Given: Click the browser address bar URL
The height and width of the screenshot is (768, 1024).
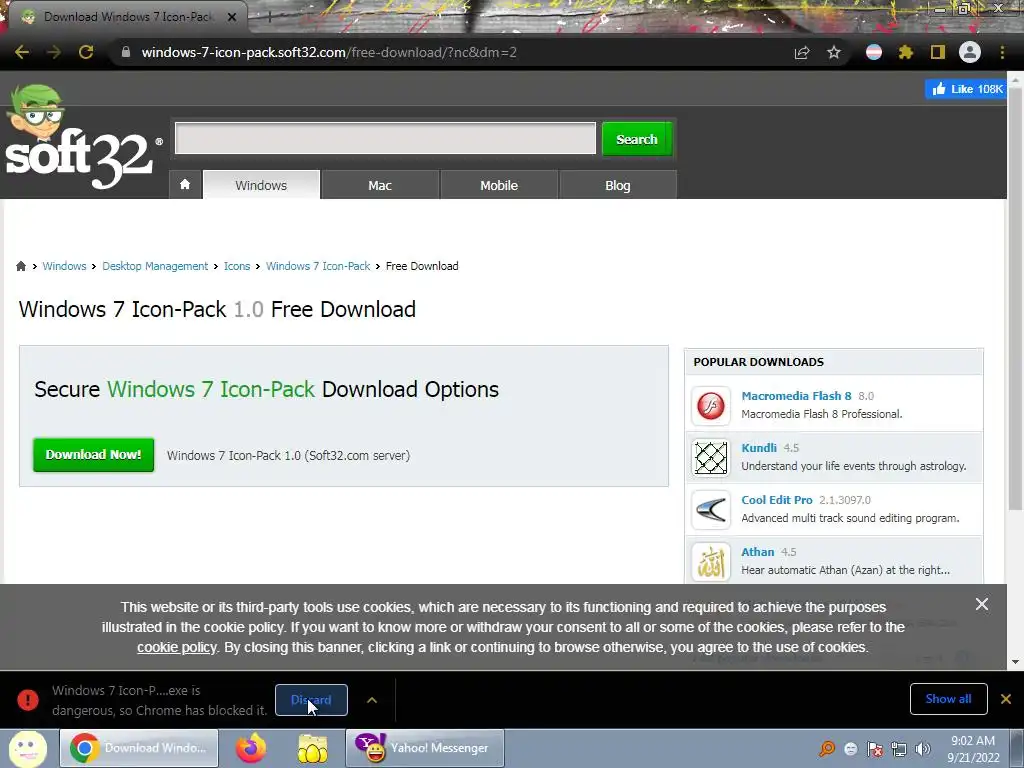Looking at the screenshot, I should [329, 52].
